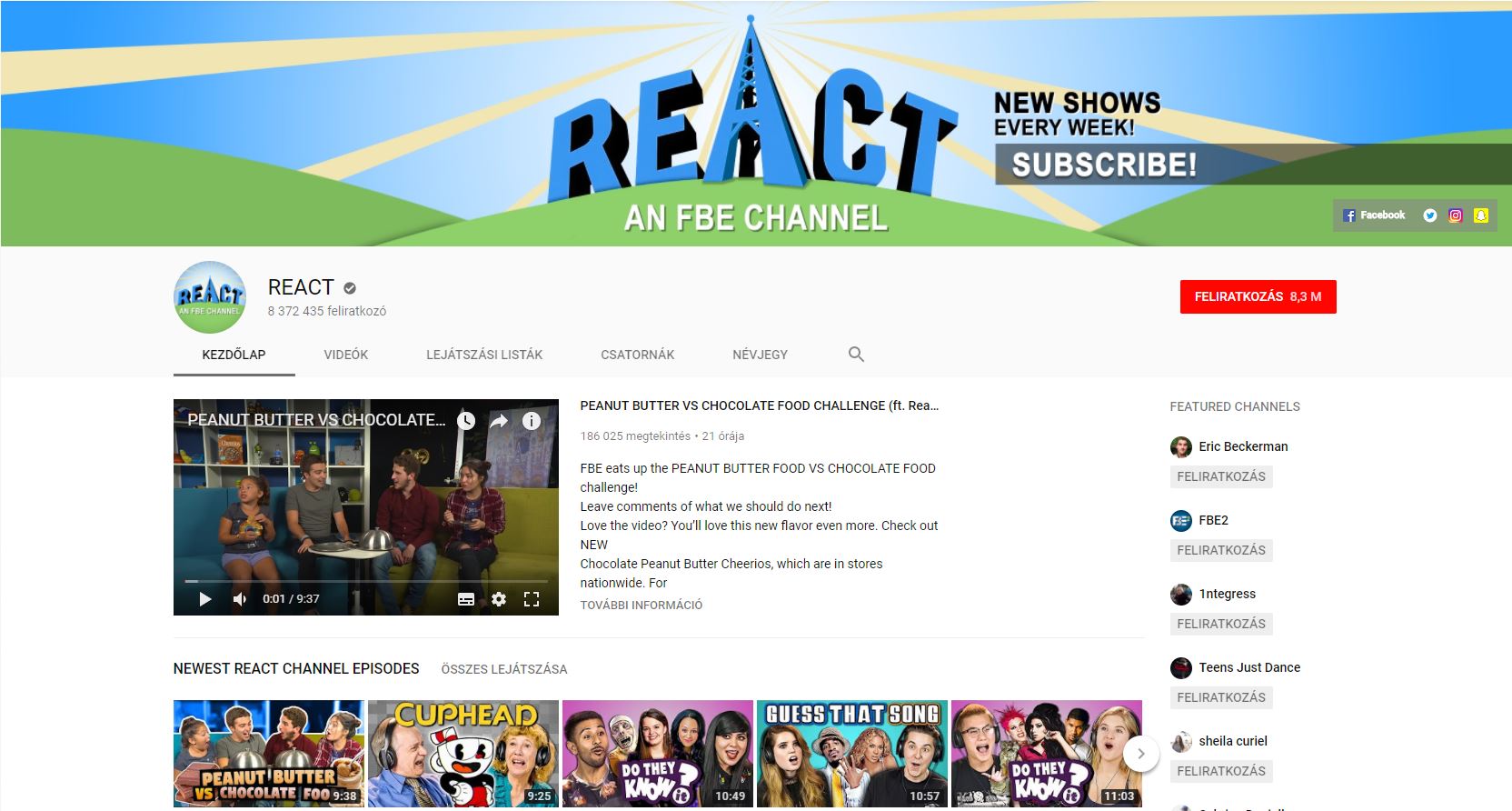Open the Do They Know It 10:49 thumbnail
1512x811 pixels.
click(658, 754)
